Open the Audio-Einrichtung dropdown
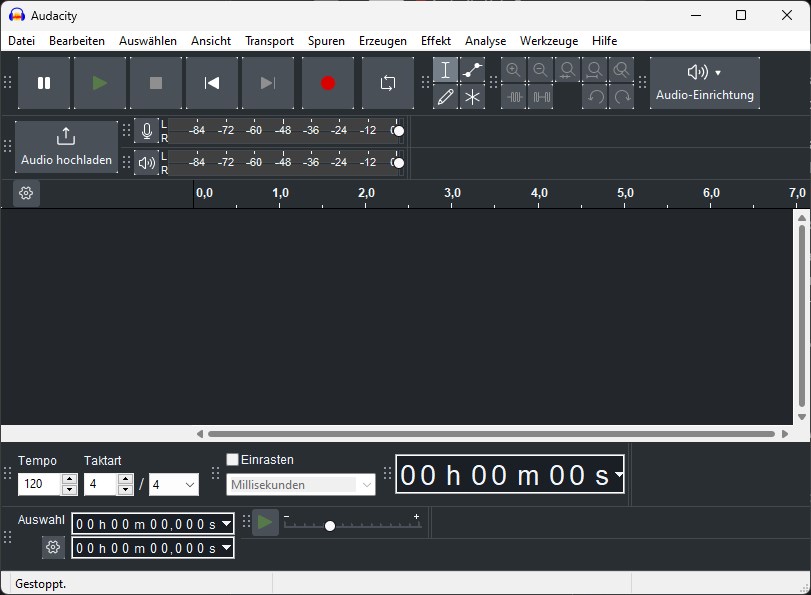 704,83
